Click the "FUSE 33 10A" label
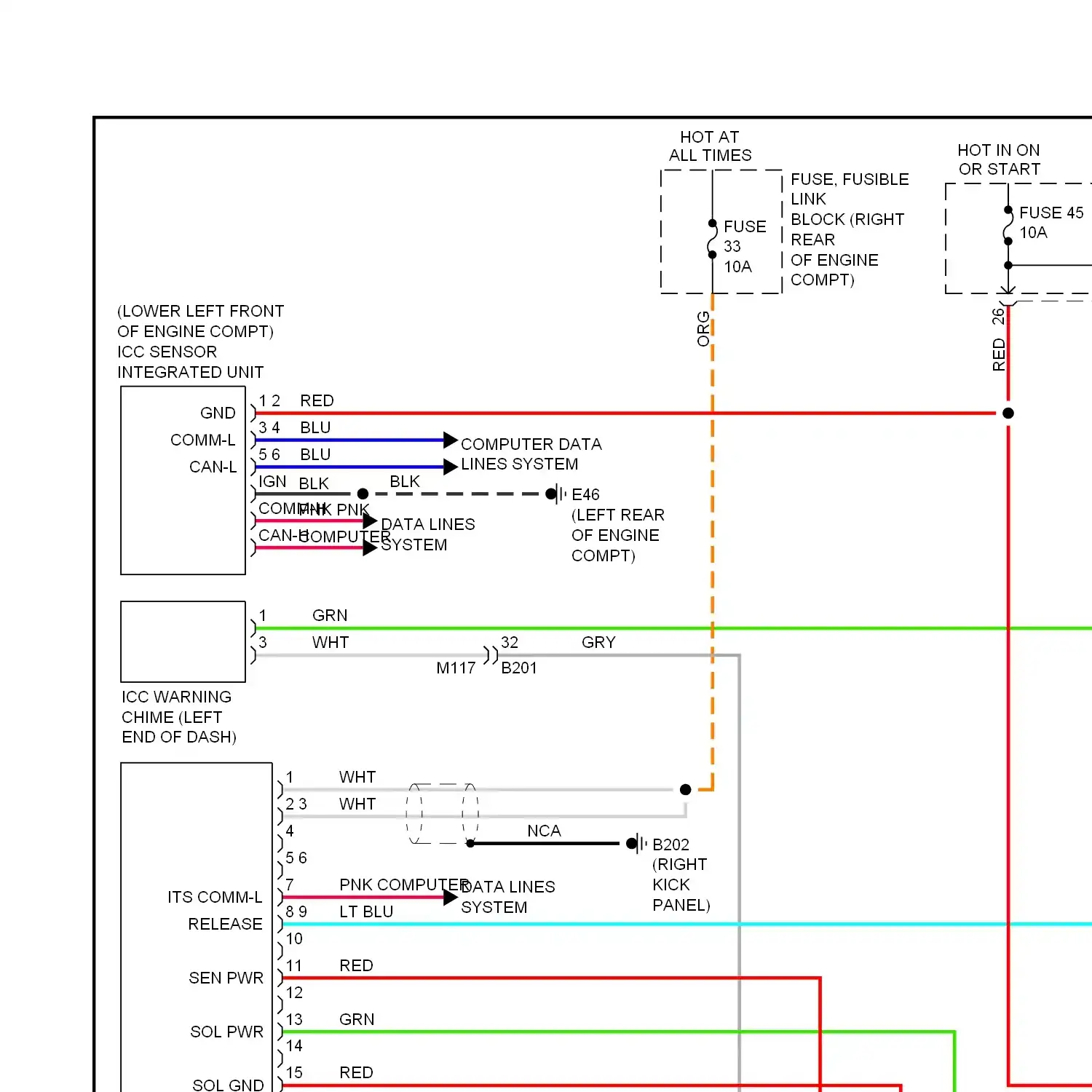This screenshot has height=1092, width=1092. tap(744, 247)
